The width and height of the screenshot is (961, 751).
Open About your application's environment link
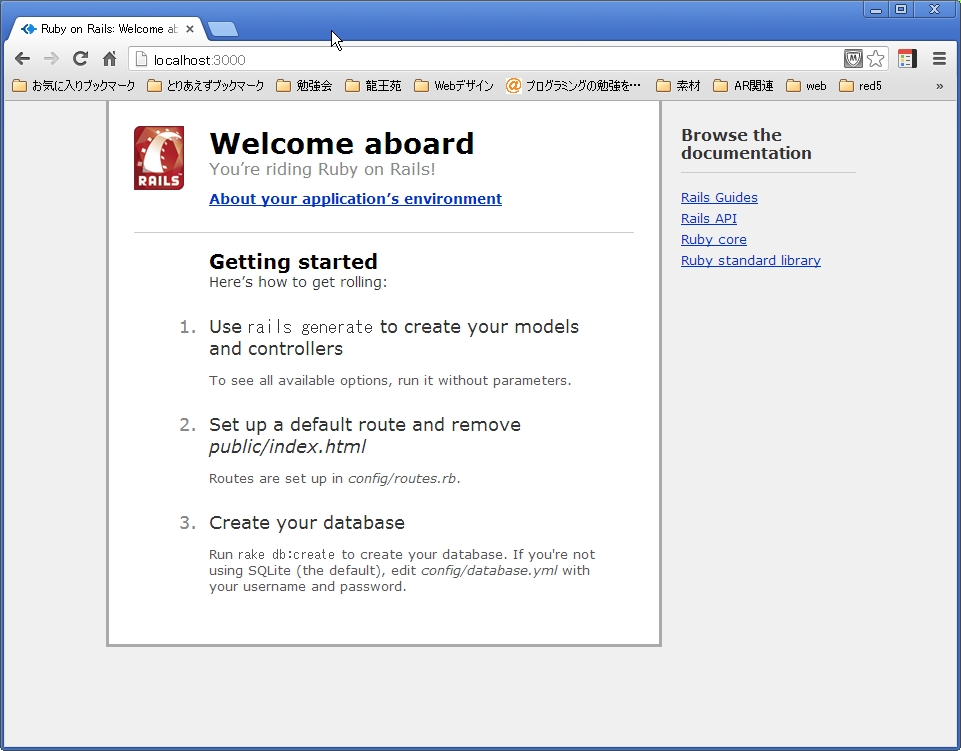355,199
